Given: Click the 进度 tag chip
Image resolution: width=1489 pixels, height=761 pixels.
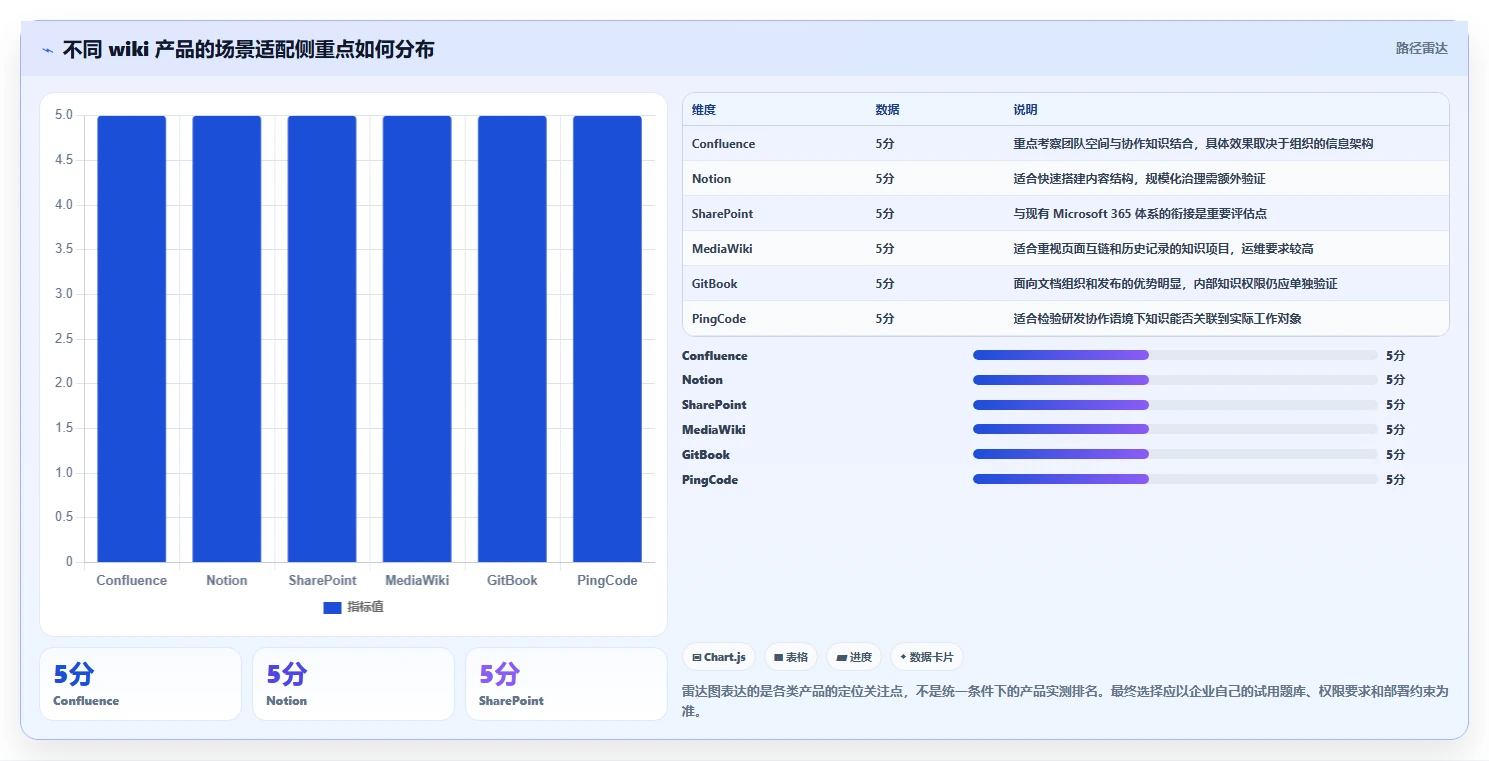Looking at the screenshot, I should [x=854, y=657].
